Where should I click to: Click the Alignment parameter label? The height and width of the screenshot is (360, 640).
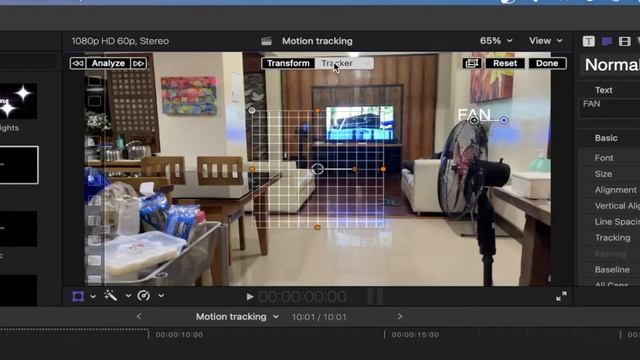616,190
